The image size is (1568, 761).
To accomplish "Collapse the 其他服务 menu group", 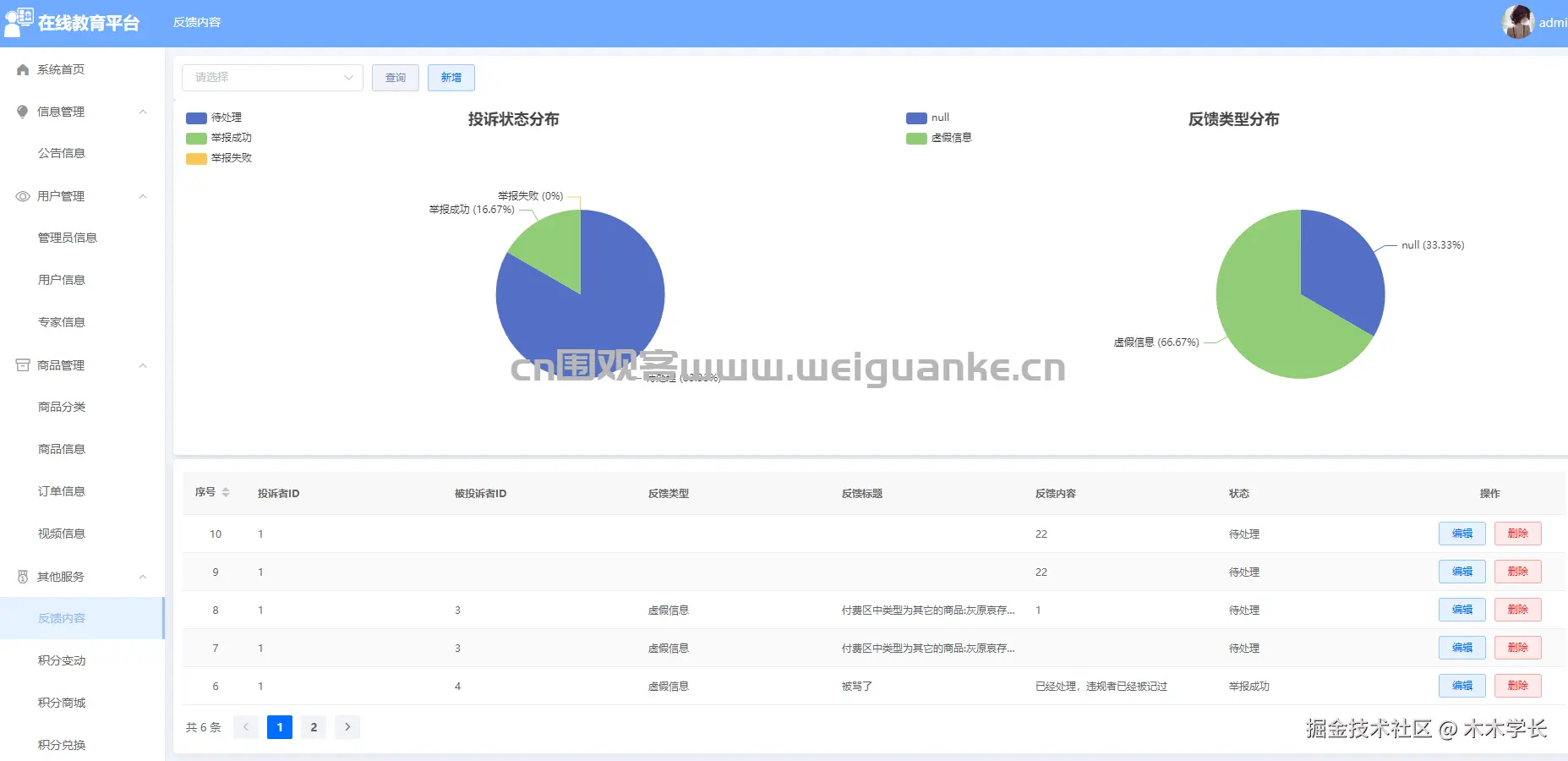I will coord(143,577).
